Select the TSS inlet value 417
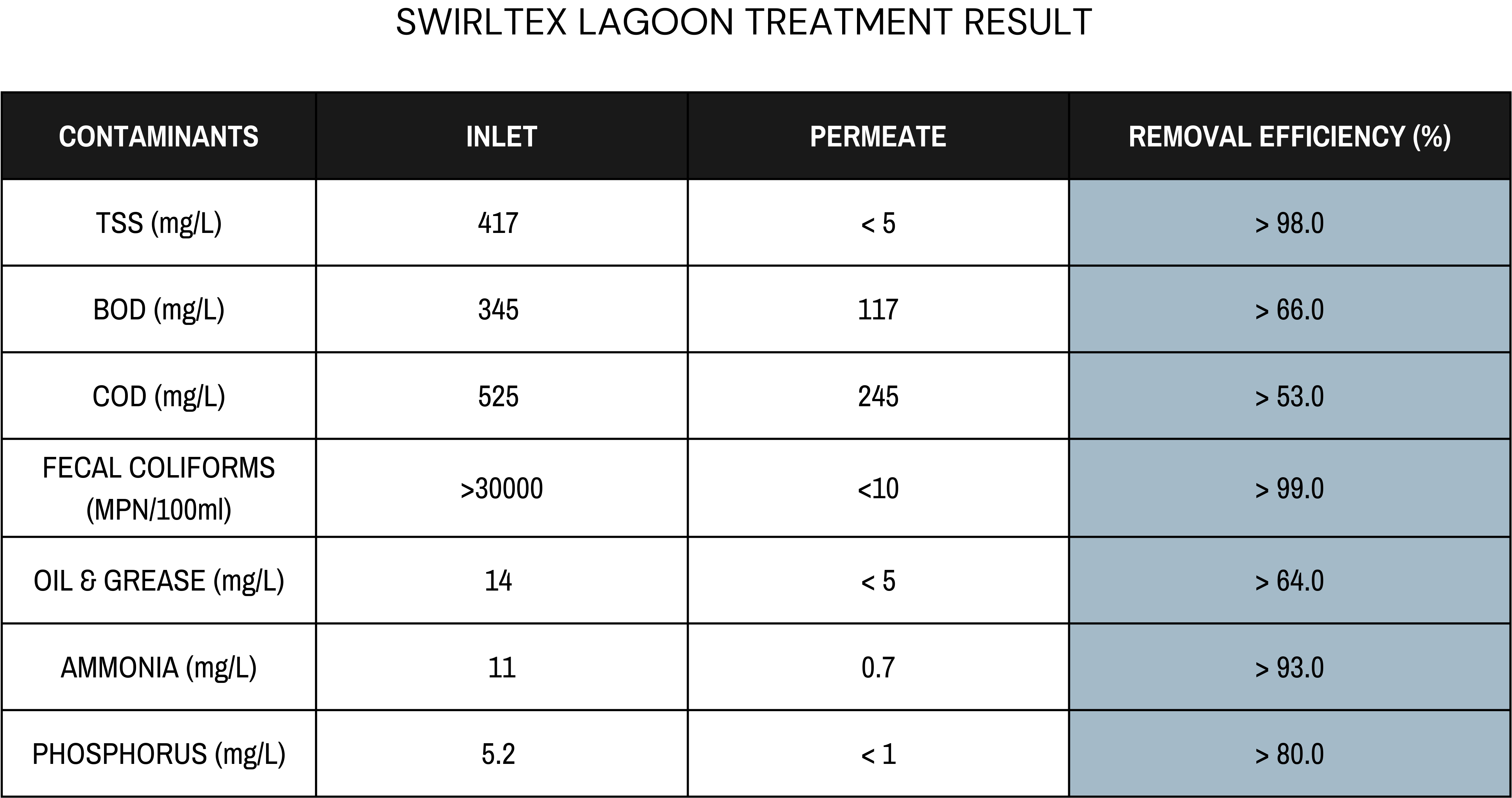 (498, 223)
